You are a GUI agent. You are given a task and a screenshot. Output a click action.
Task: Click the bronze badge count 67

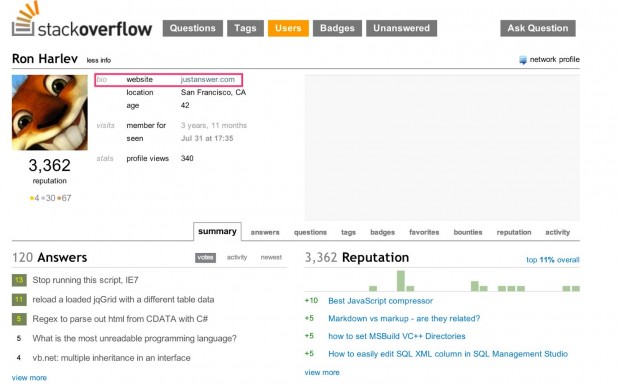tap(64, 198)
